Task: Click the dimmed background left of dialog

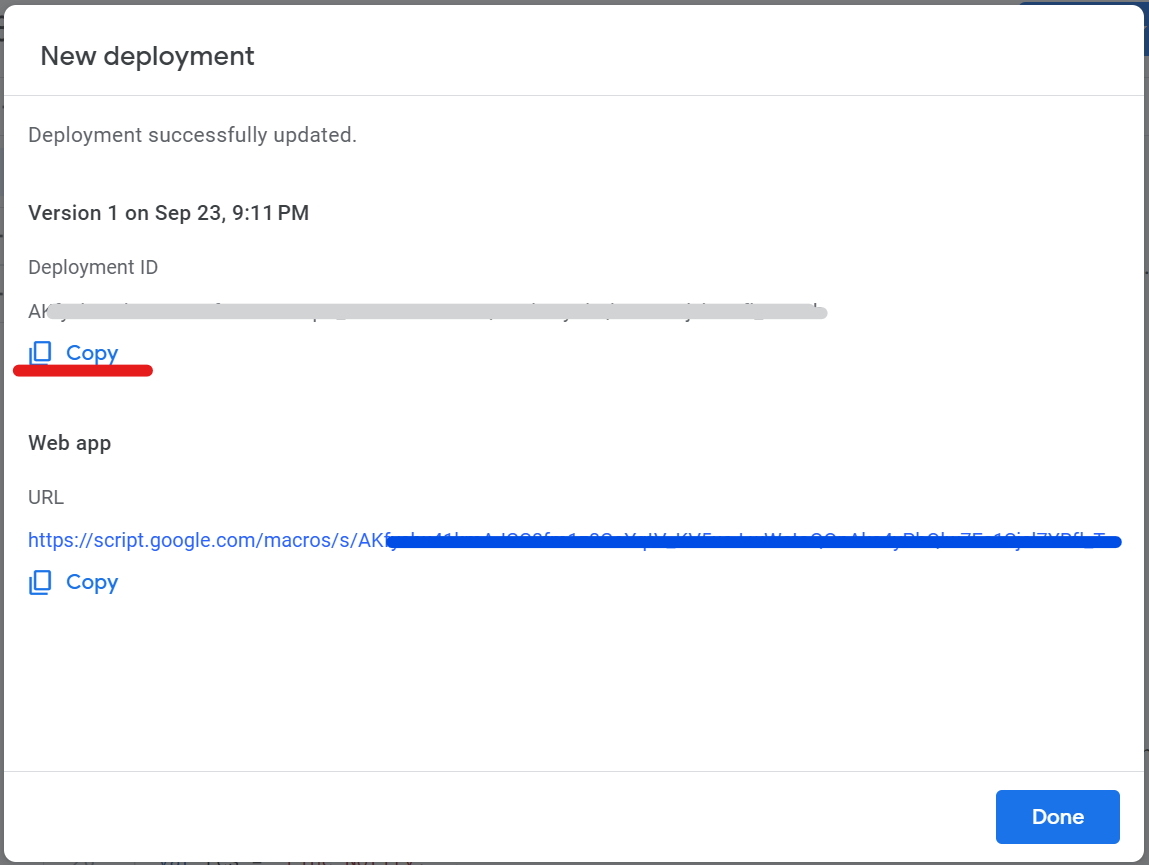Action: 1,440
